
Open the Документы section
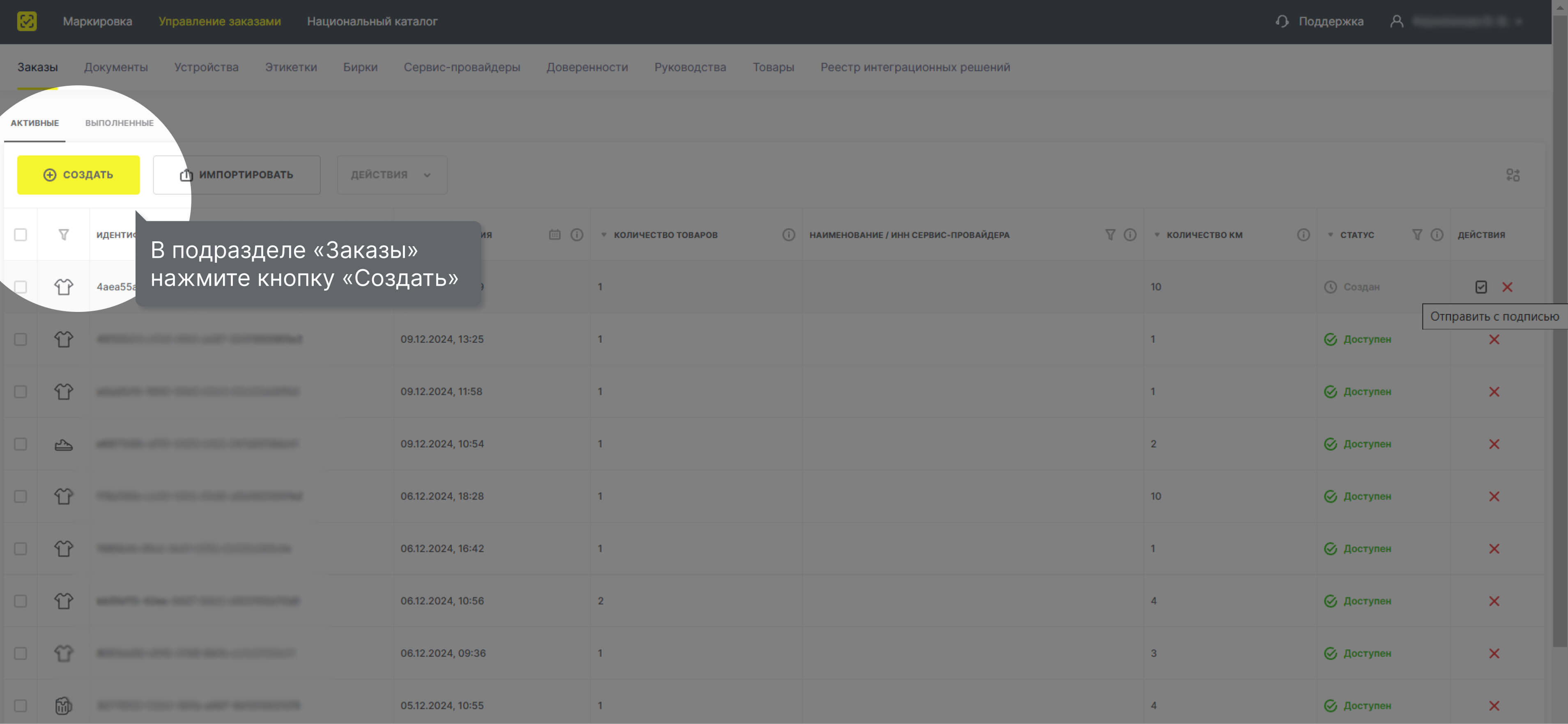[116, 68]
